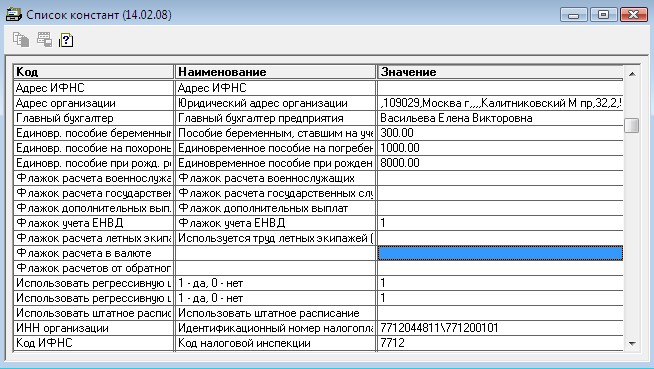
Task: Maximize the Список констант window
Action: [603, 15]
